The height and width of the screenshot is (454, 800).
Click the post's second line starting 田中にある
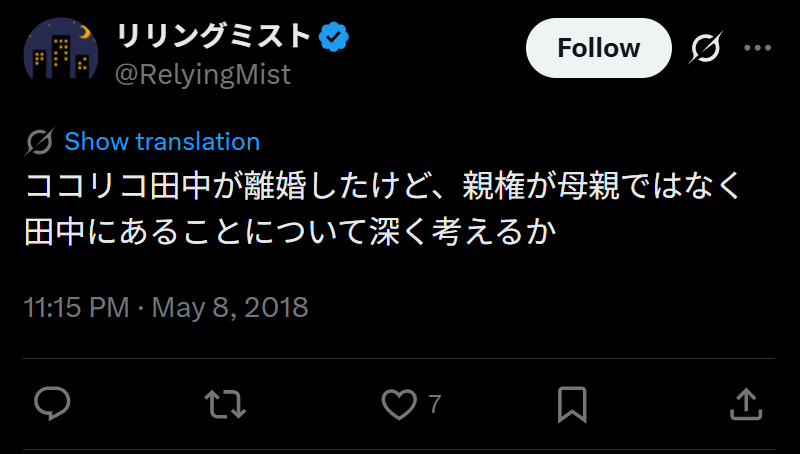coord(290,233)
